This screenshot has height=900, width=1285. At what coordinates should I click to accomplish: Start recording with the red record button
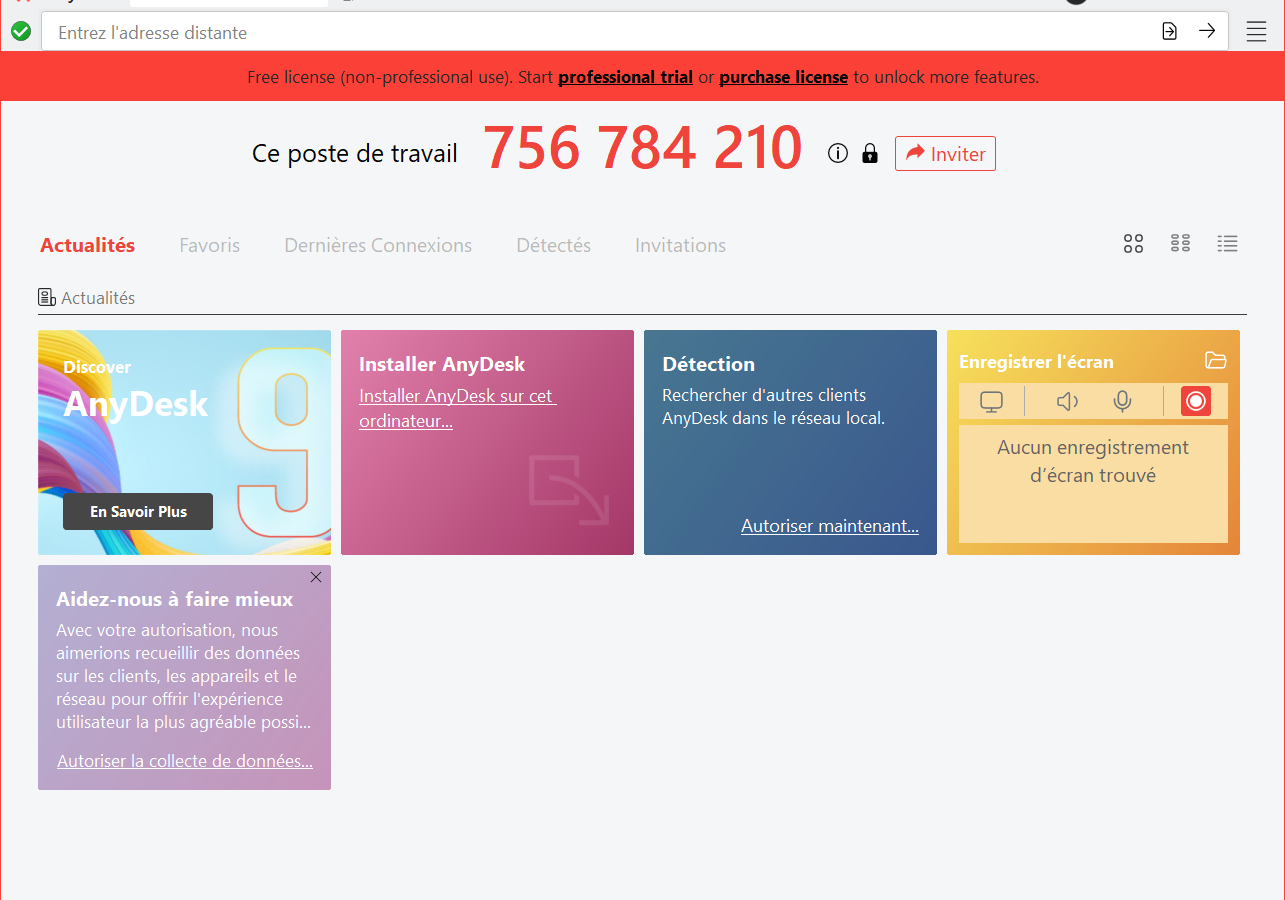[x=1196, y=401]
